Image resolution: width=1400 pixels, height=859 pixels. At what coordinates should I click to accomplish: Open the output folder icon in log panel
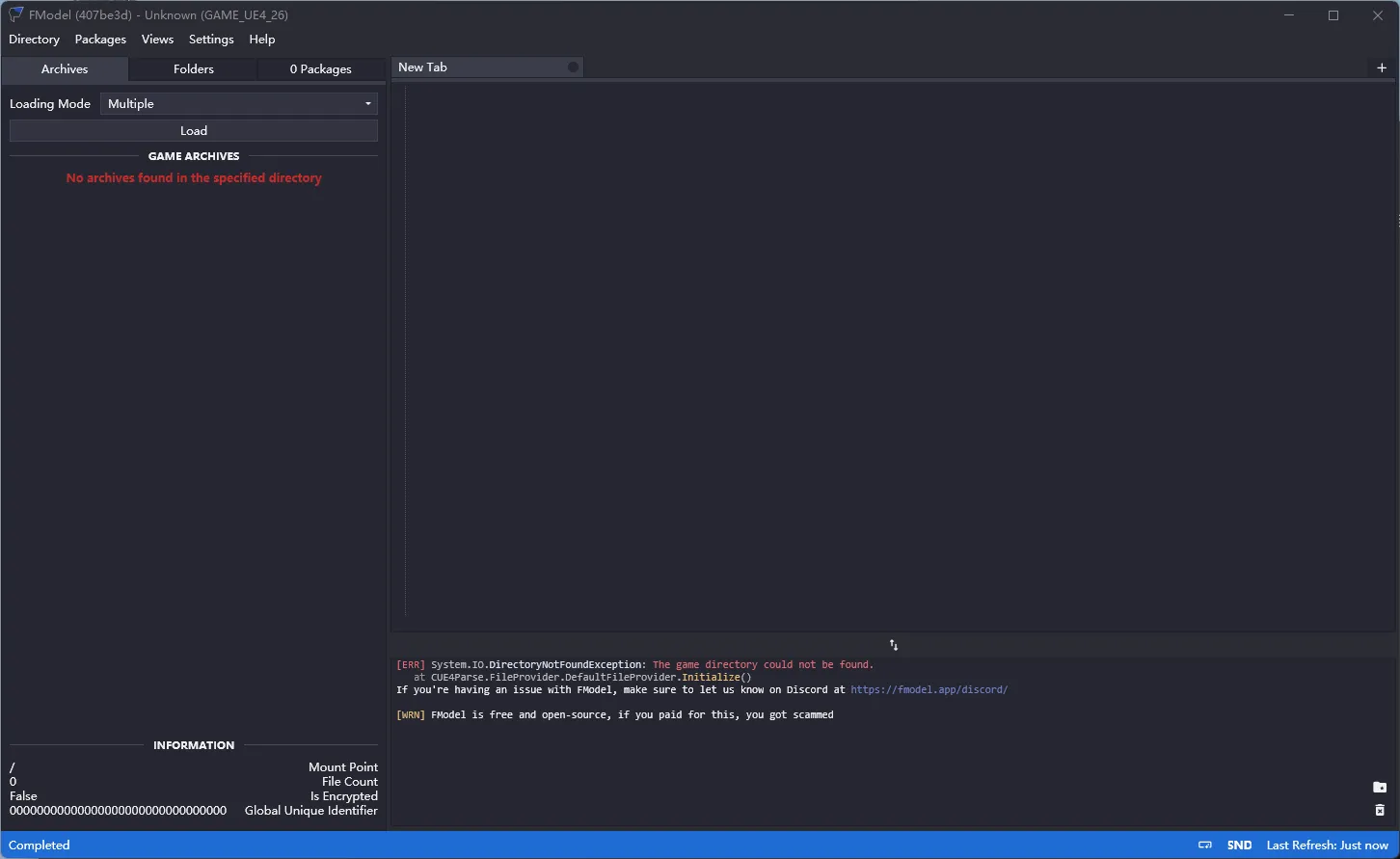(x=1380, y=788)
